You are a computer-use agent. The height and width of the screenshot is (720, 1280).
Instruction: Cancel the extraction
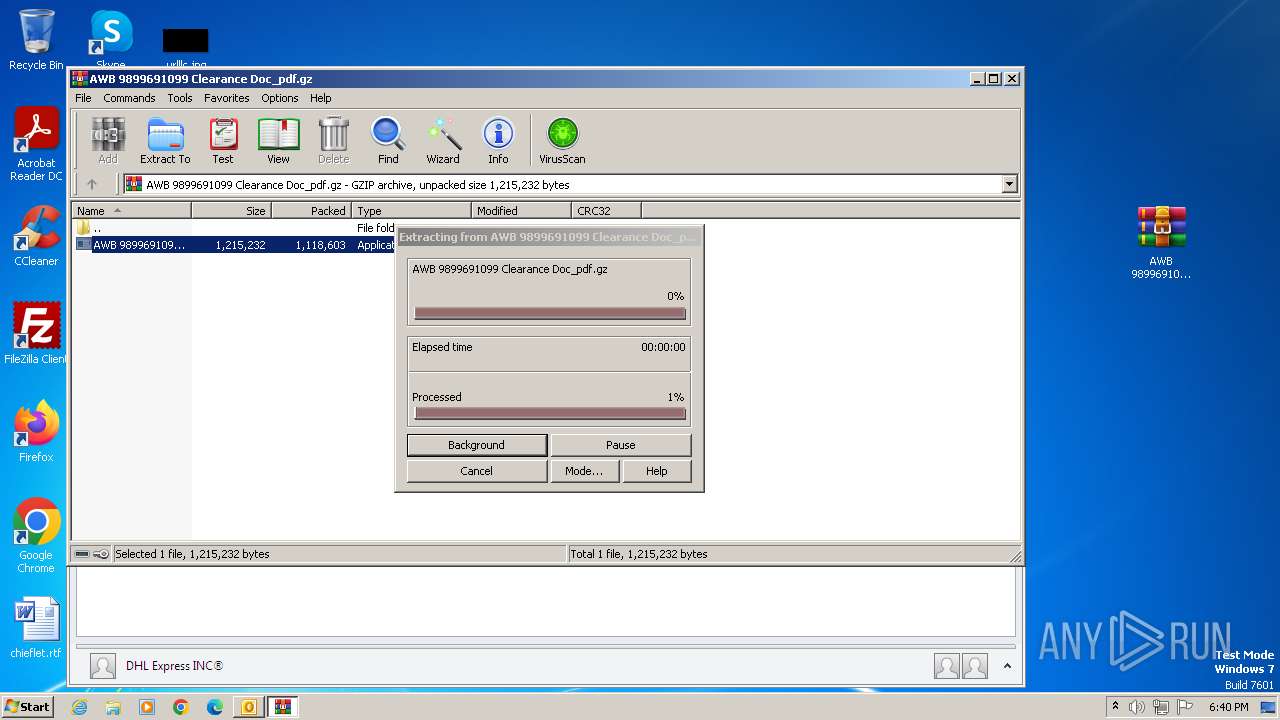pyautogui.click(x=477, y=471)
